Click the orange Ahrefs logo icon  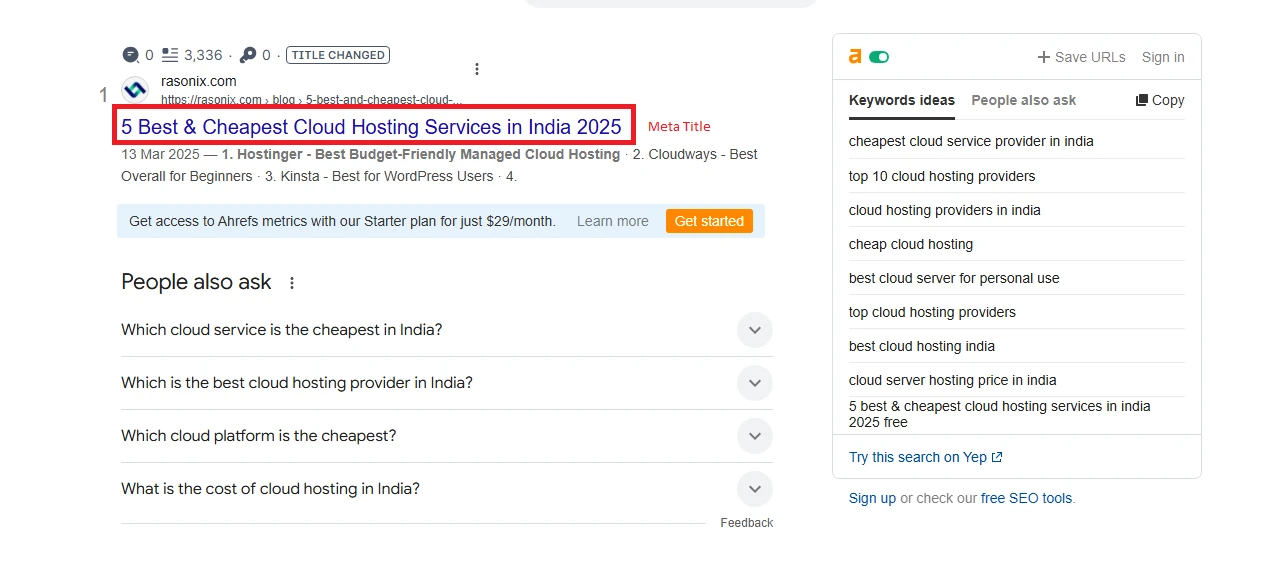pos(855,57)
